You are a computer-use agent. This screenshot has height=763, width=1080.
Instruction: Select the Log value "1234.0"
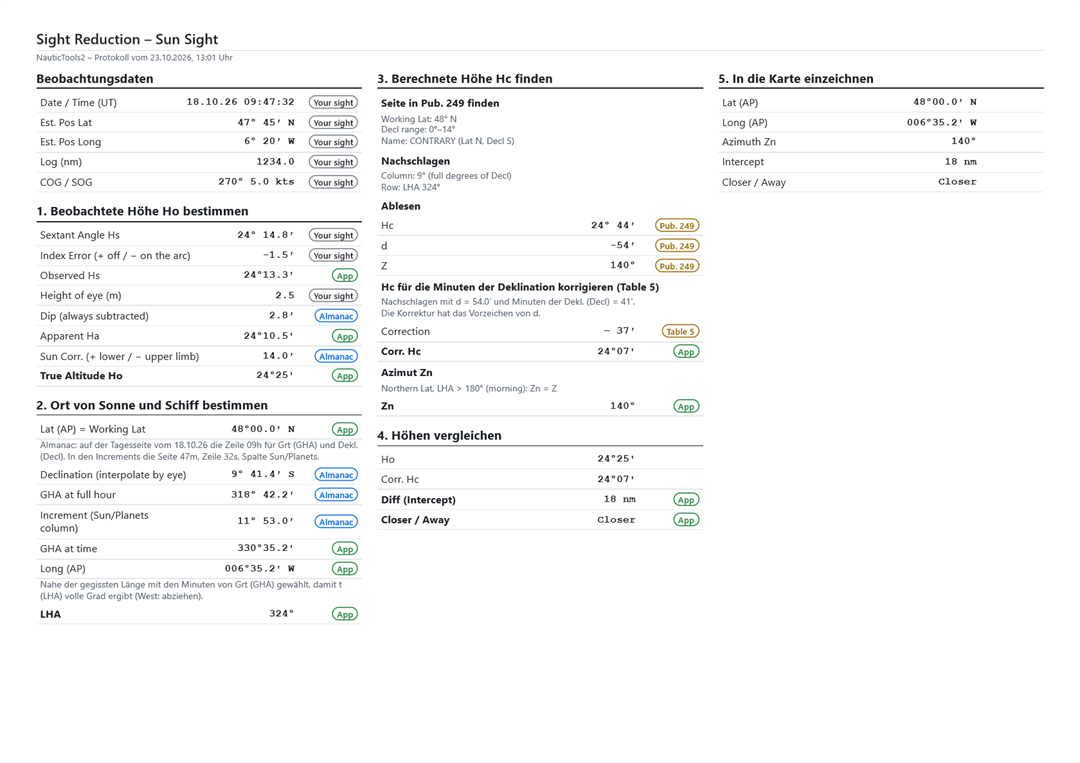276,162
